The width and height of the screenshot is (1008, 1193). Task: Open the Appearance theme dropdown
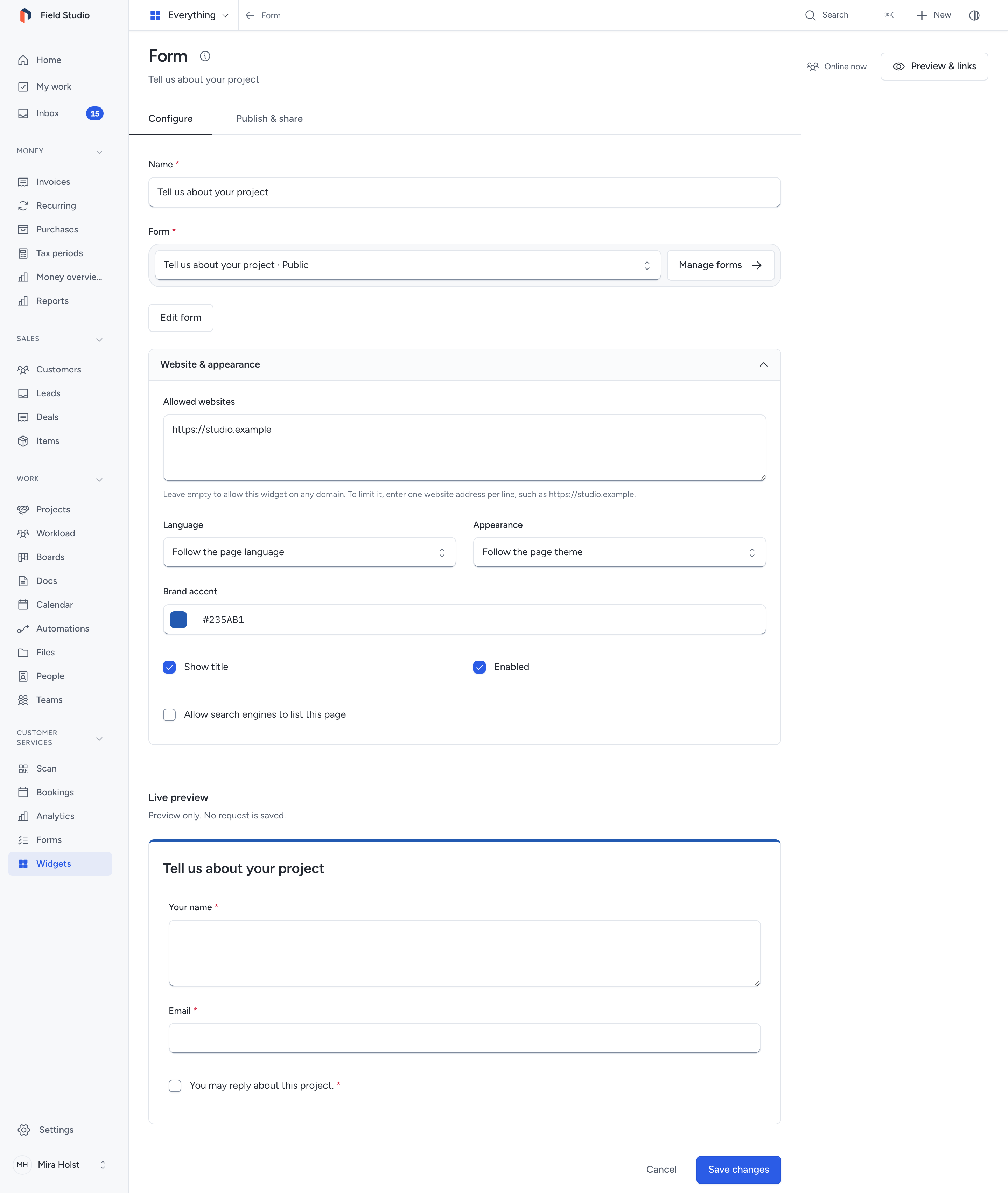point(619,552)
